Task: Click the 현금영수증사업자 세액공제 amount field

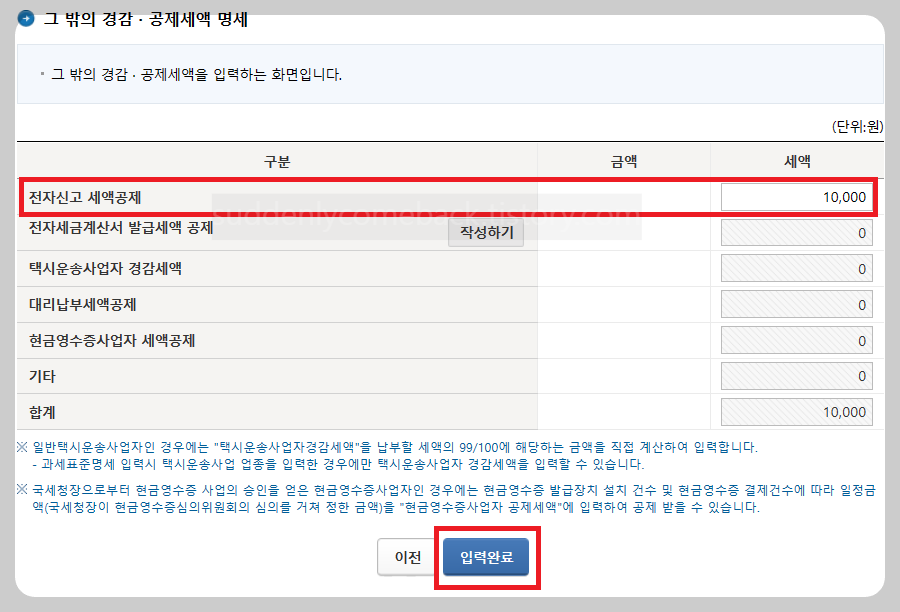Action: (x=795, y=340)
